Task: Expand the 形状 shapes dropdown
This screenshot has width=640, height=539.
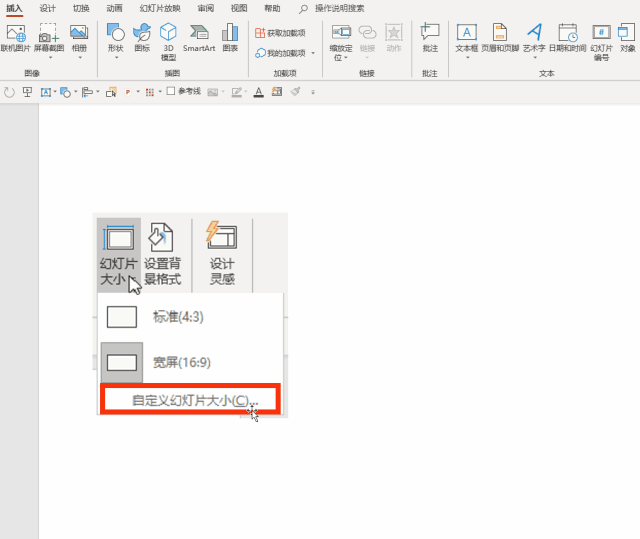Action: (x=116, y=42)
